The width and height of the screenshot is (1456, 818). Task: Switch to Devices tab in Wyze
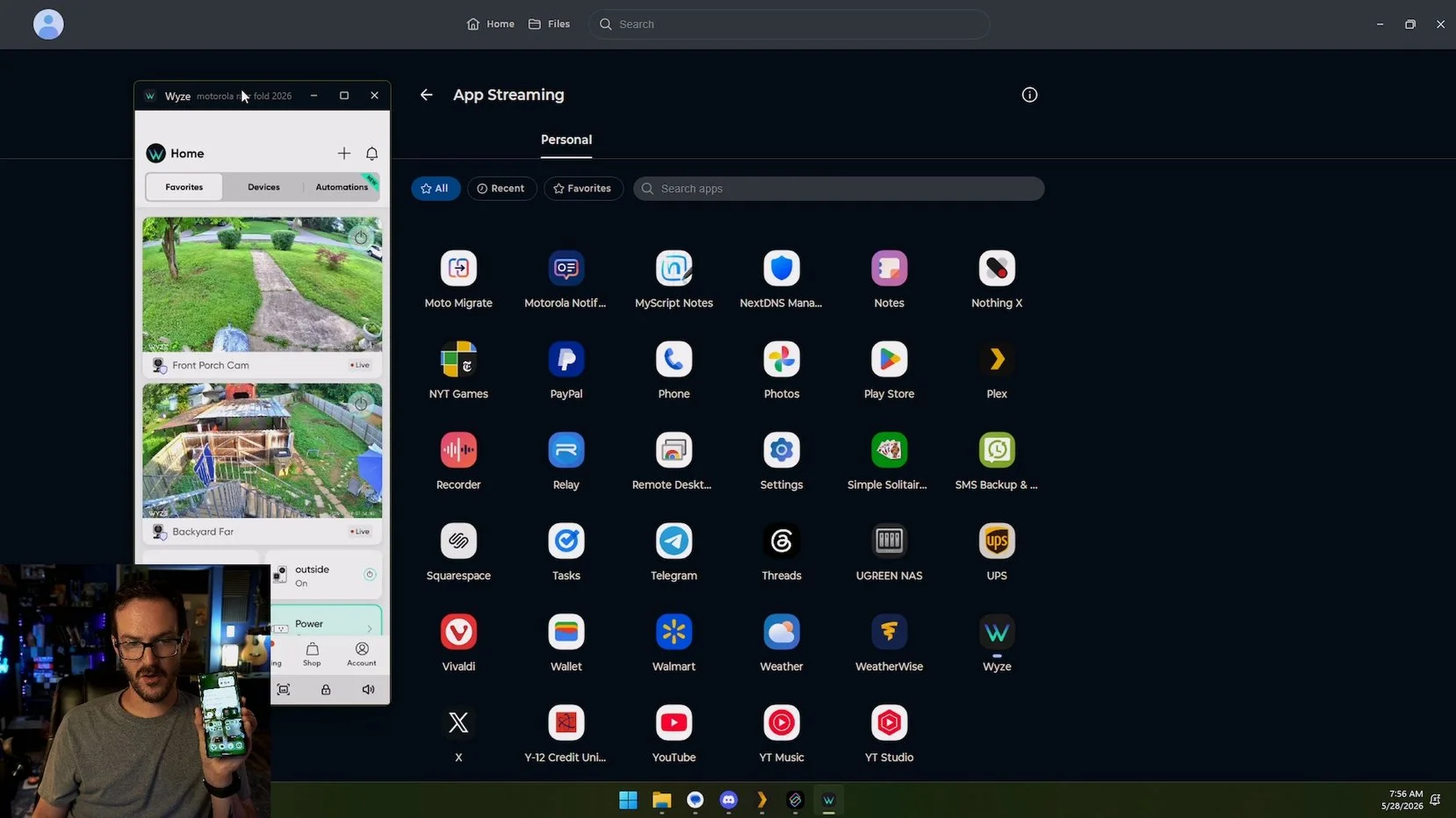click(263, 187)
